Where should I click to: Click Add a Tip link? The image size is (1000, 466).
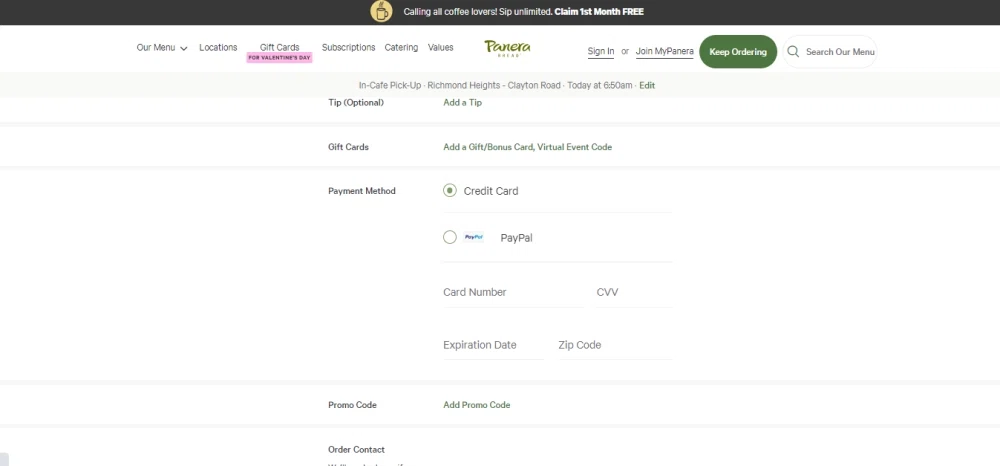point(462,103)
